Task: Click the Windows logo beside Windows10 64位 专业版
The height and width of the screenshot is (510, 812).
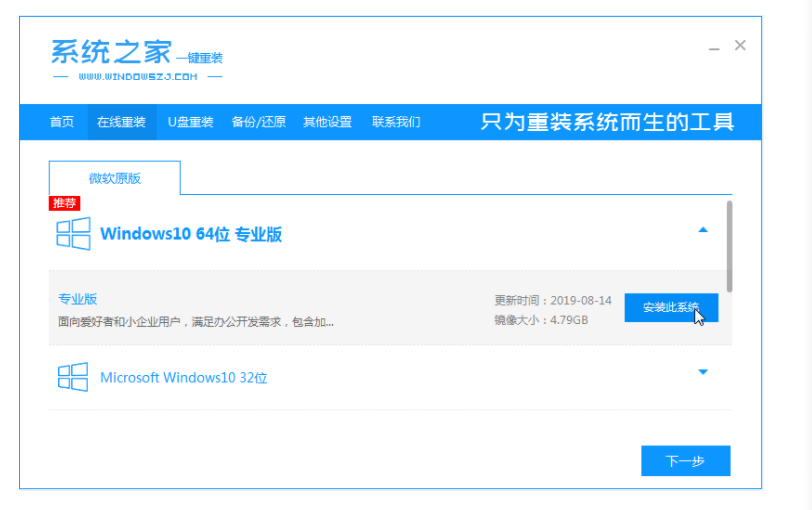Action: (73, 234)
